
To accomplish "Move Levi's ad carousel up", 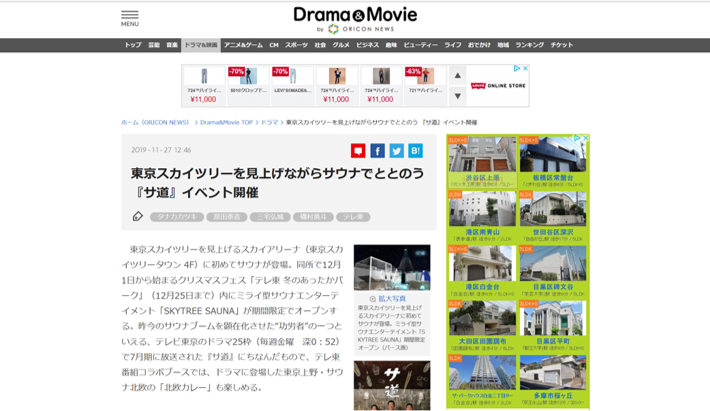I will coord(458,76).
